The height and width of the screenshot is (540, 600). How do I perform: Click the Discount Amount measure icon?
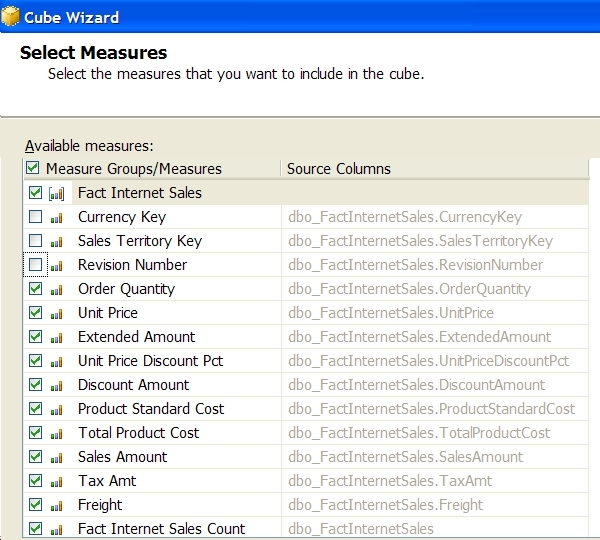coord(56,386)
